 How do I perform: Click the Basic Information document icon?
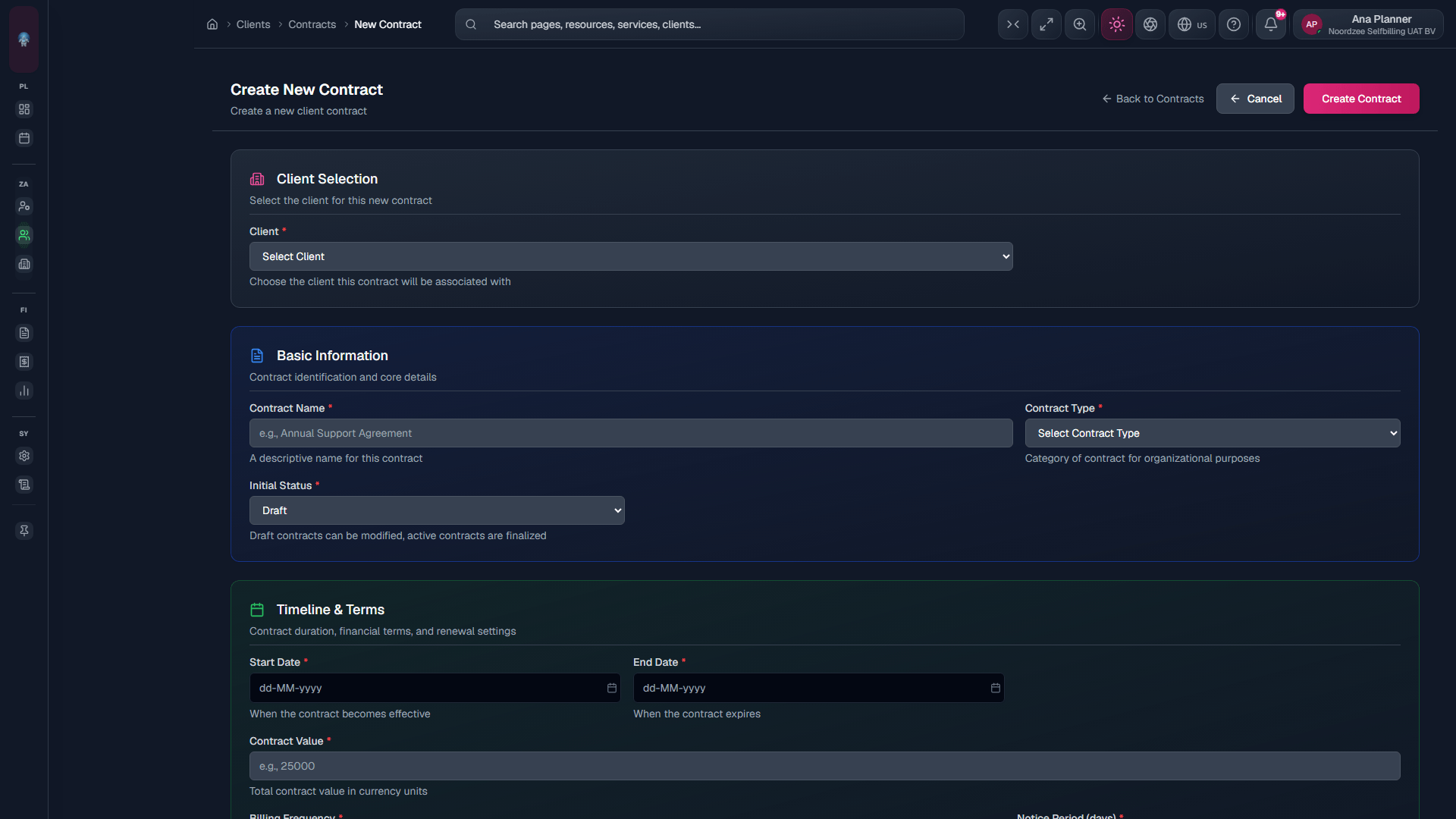257,356
